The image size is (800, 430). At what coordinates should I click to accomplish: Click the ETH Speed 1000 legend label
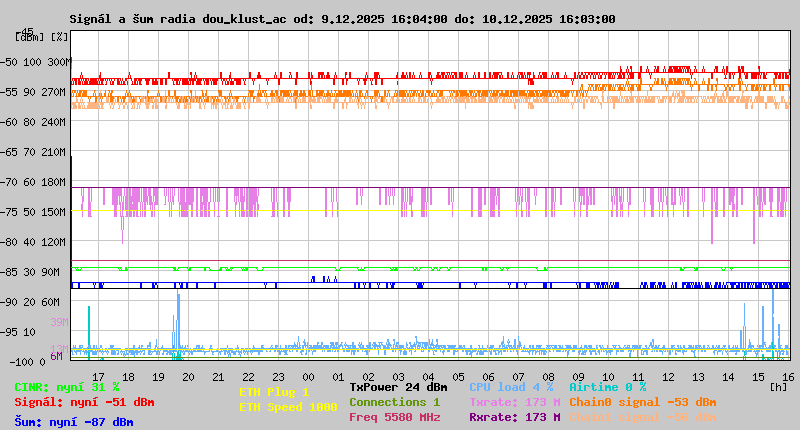288,407
